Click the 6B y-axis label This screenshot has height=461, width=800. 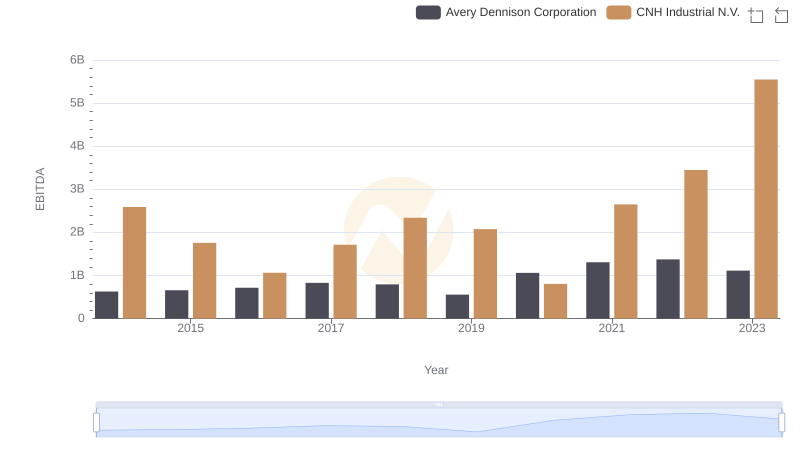77,60
